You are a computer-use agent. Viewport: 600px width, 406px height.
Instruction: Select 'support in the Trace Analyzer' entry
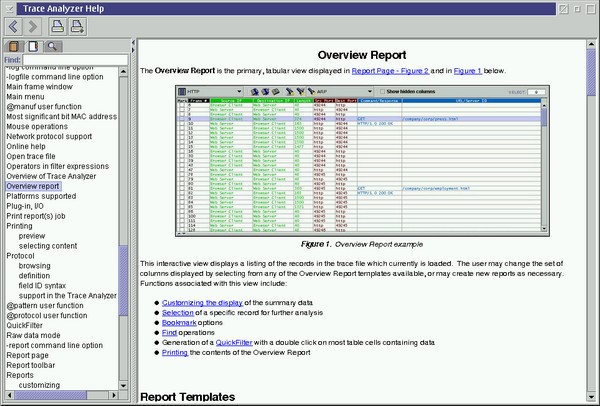click(68, 296)
